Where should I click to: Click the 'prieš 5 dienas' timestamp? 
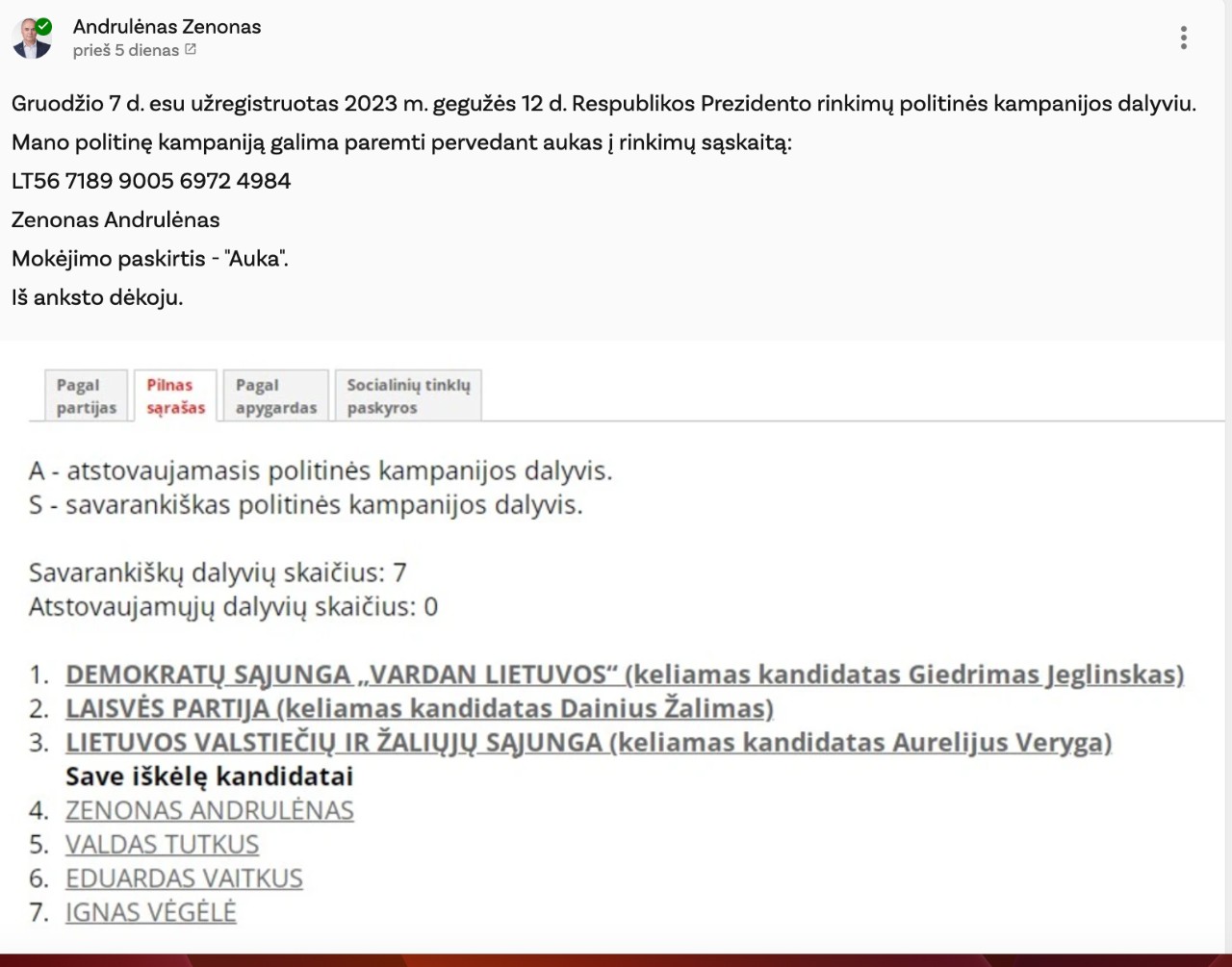(126, 50)
